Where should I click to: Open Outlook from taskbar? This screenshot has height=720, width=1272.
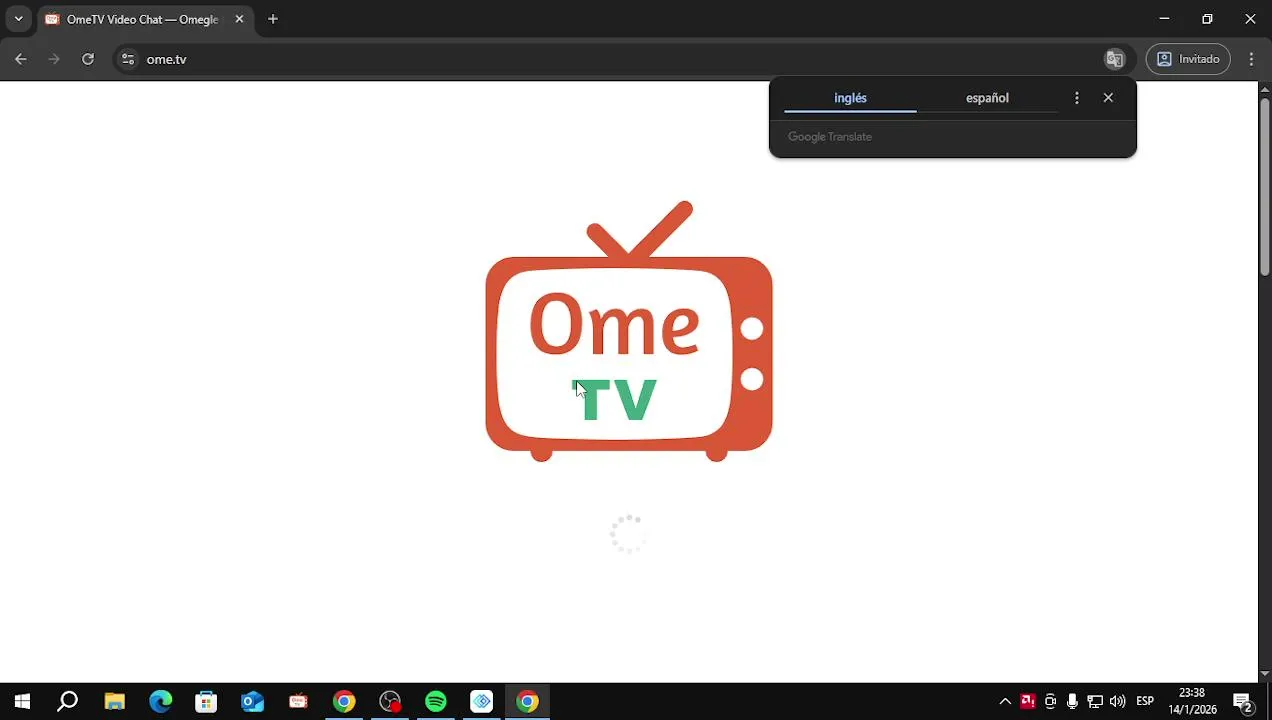[252, 701]
